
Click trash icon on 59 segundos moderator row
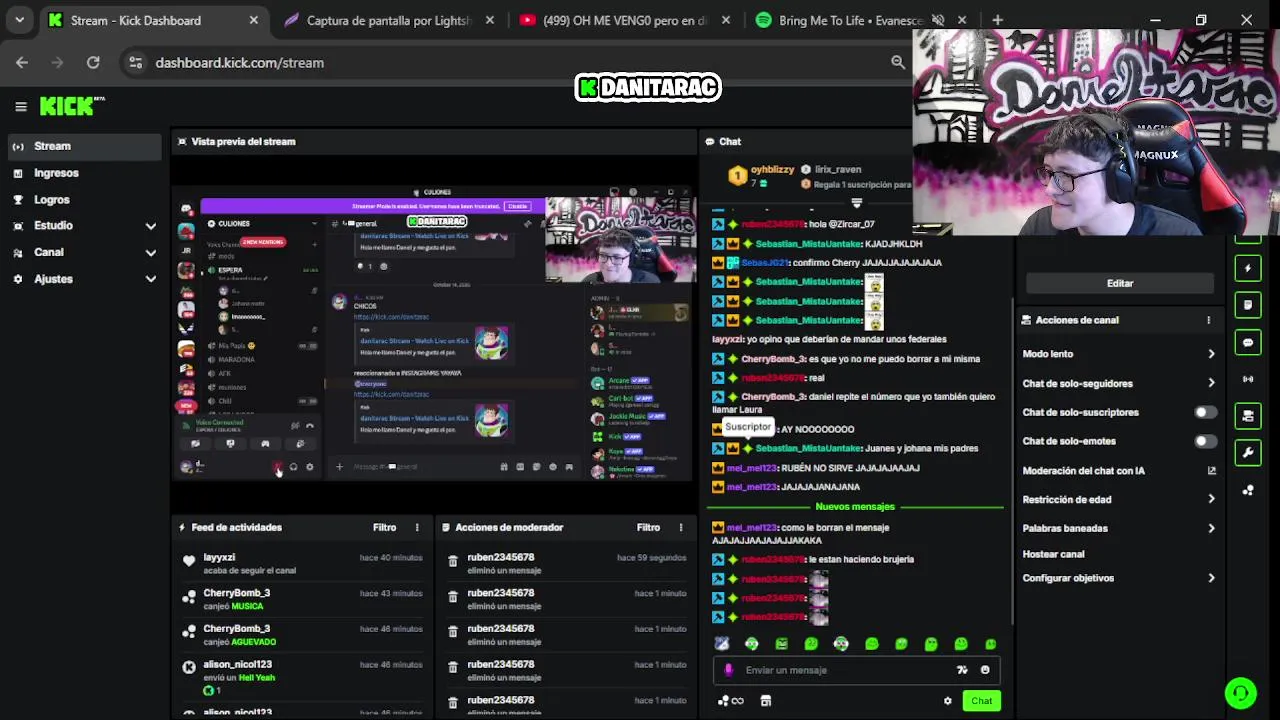coord(453,562)
